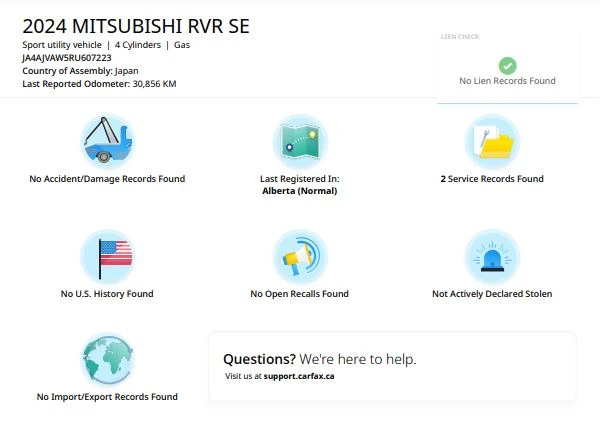Click "No Lien Records Found" text

(507, 81)
